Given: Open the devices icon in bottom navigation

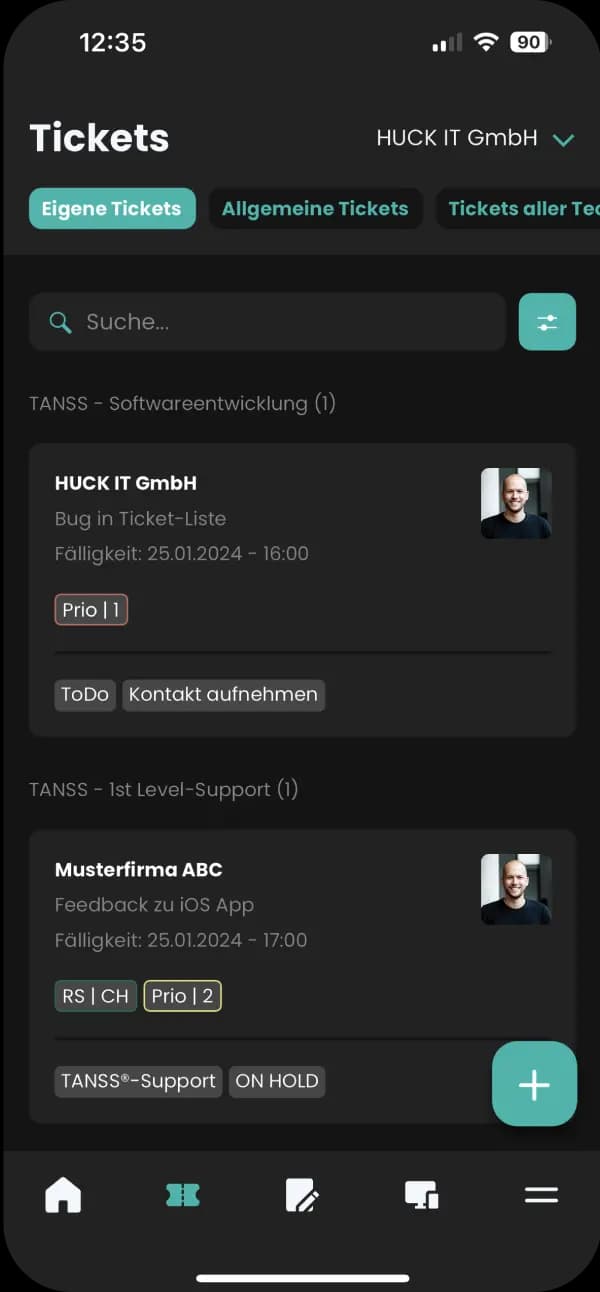Looking at the screenshot, I should pyautogui.click(x=421, y=1195).
